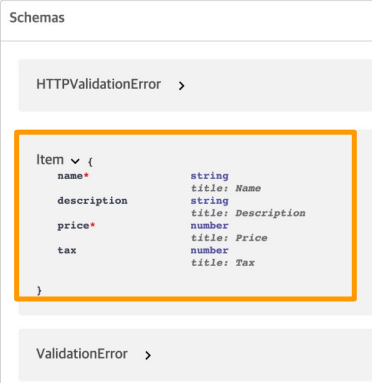372x383 pixels.
Task: Open the HTTPValidationError schema title
Action: click(99, 84)
